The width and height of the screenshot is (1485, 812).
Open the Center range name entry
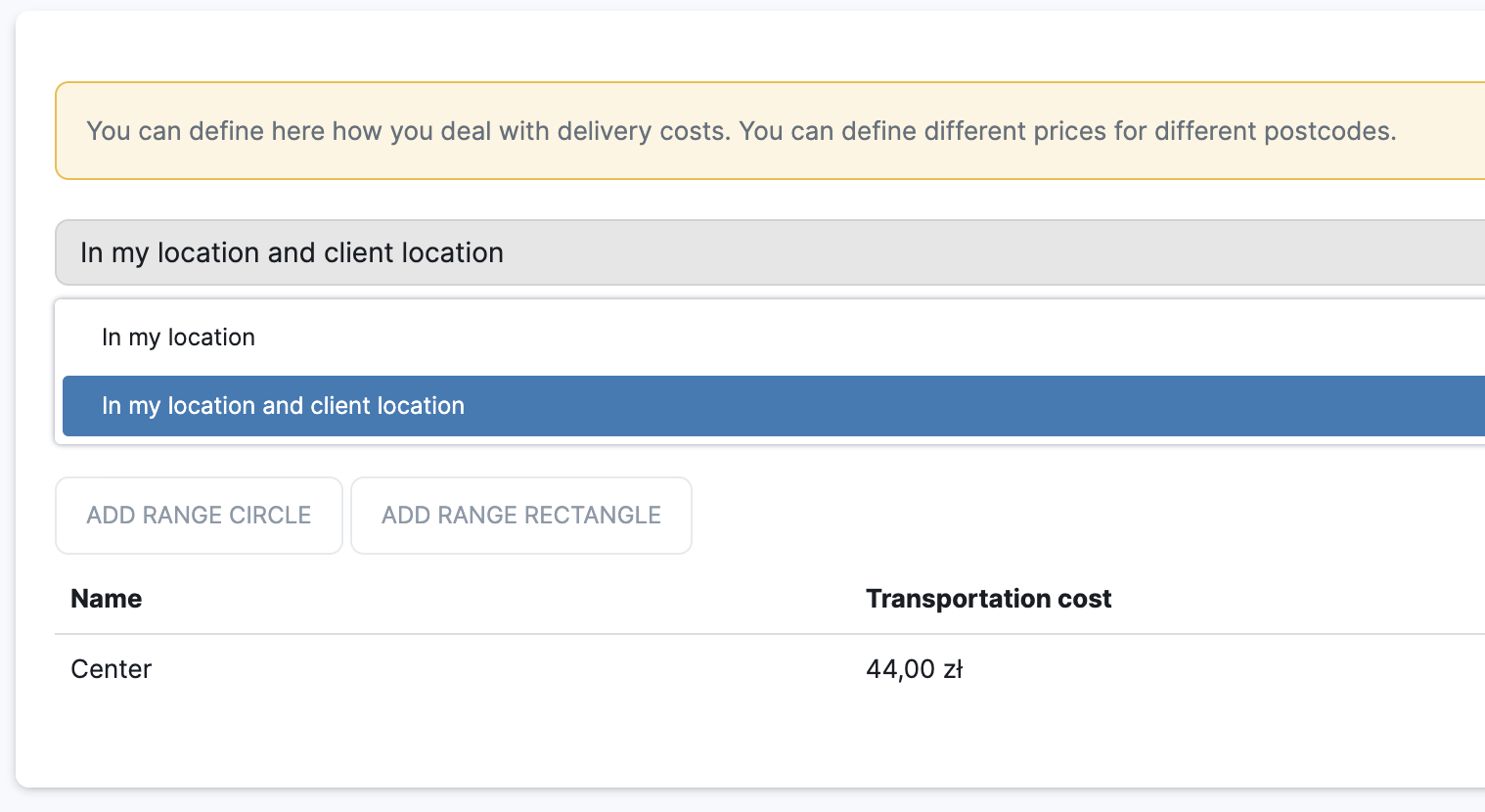point(112,669)
